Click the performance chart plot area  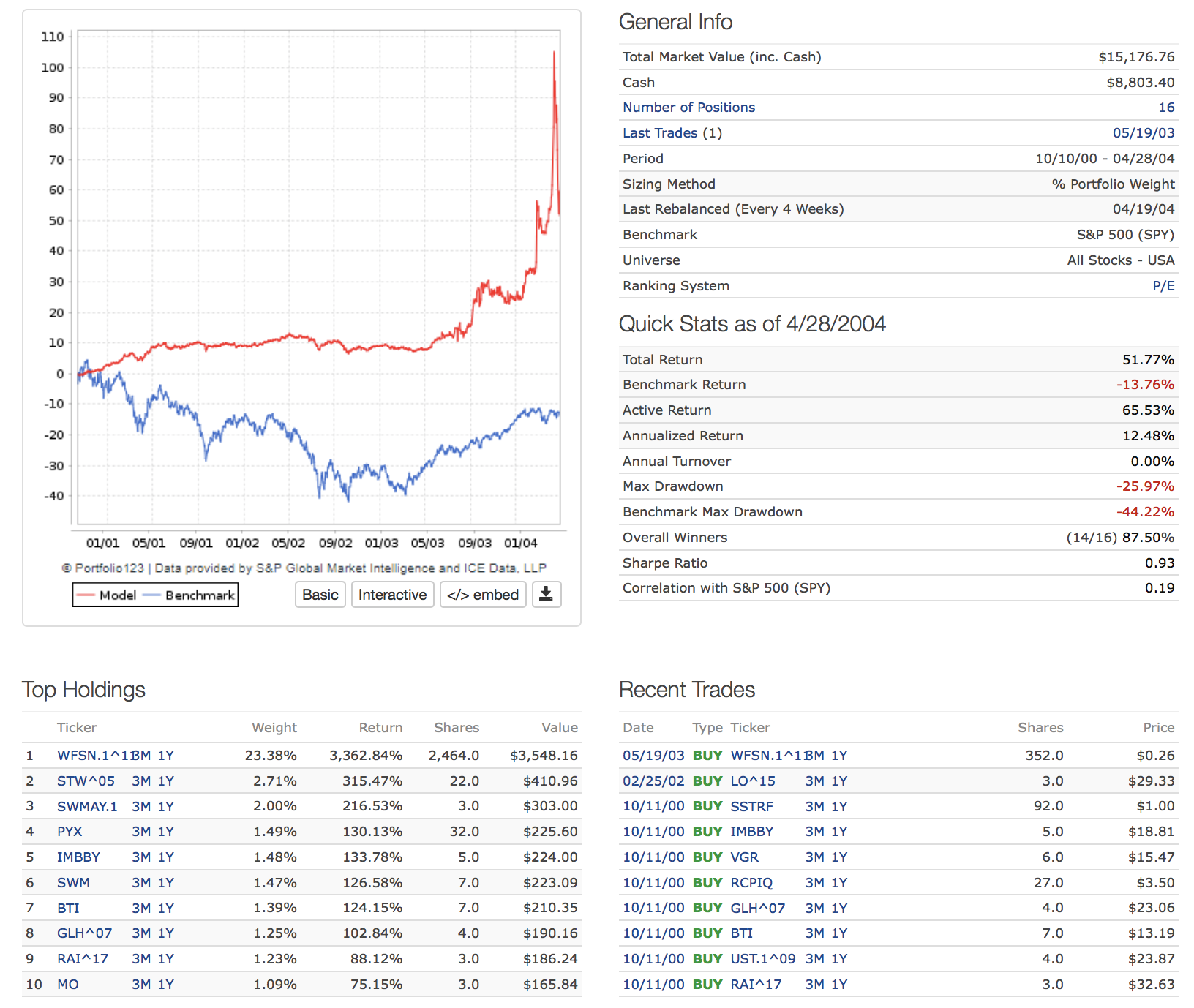click(x=319, y=278)
